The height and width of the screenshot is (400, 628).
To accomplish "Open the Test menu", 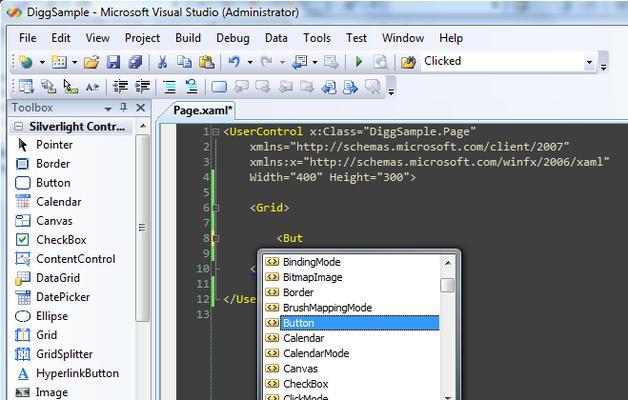I will tap(356, 38).
